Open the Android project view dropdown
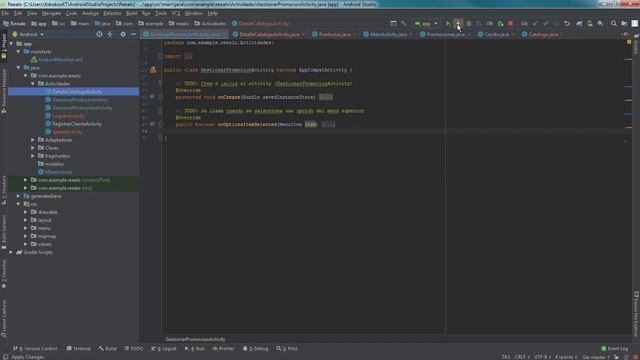The width and height of the screenshot is (640, 360). point(28,34)
